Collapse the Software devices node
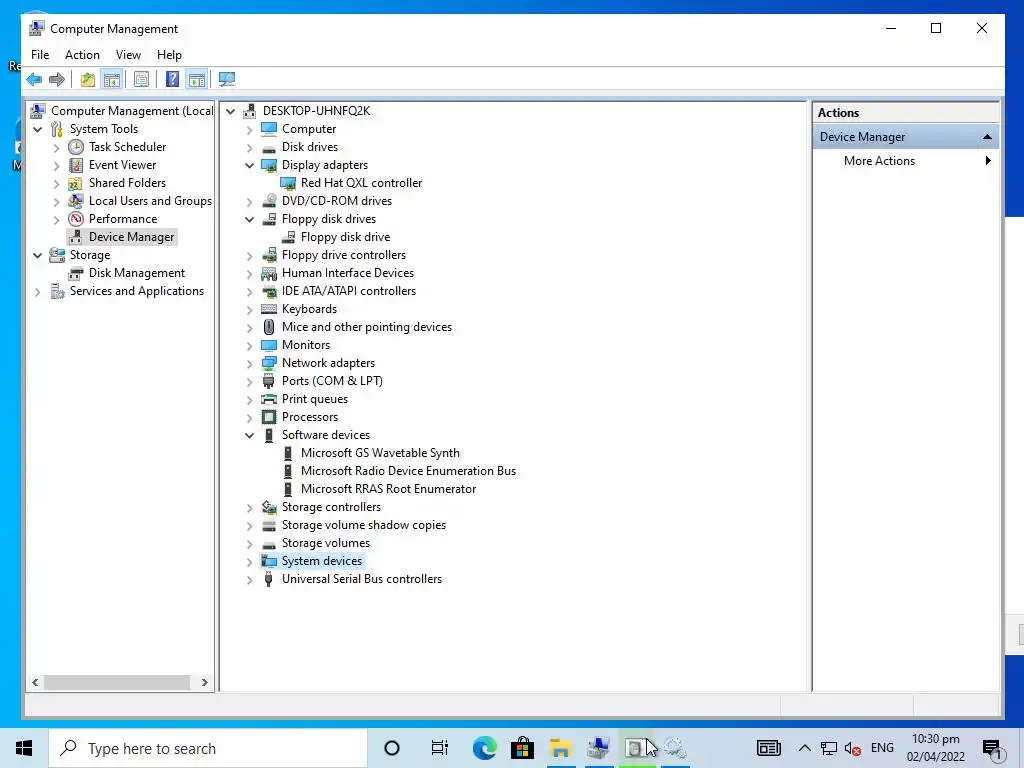Image resolution: width=1024 pixels, height=768 pixels. [249, 435]
